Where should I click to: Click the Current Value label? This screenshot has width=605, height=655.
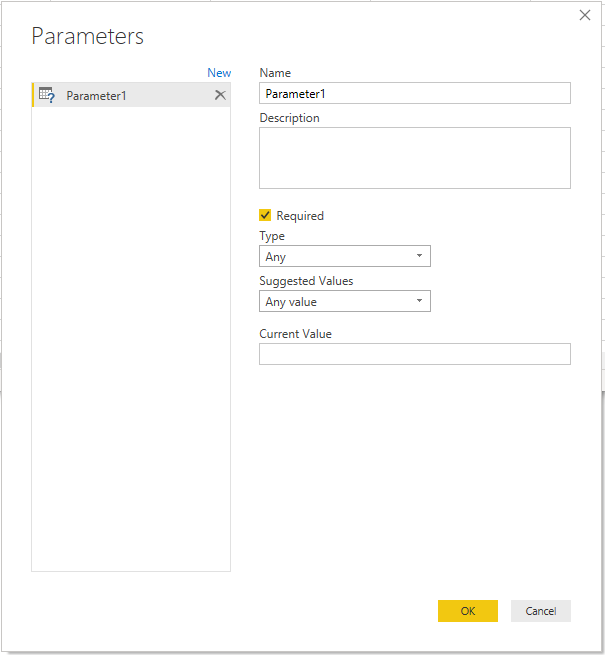tap(295, 334)
